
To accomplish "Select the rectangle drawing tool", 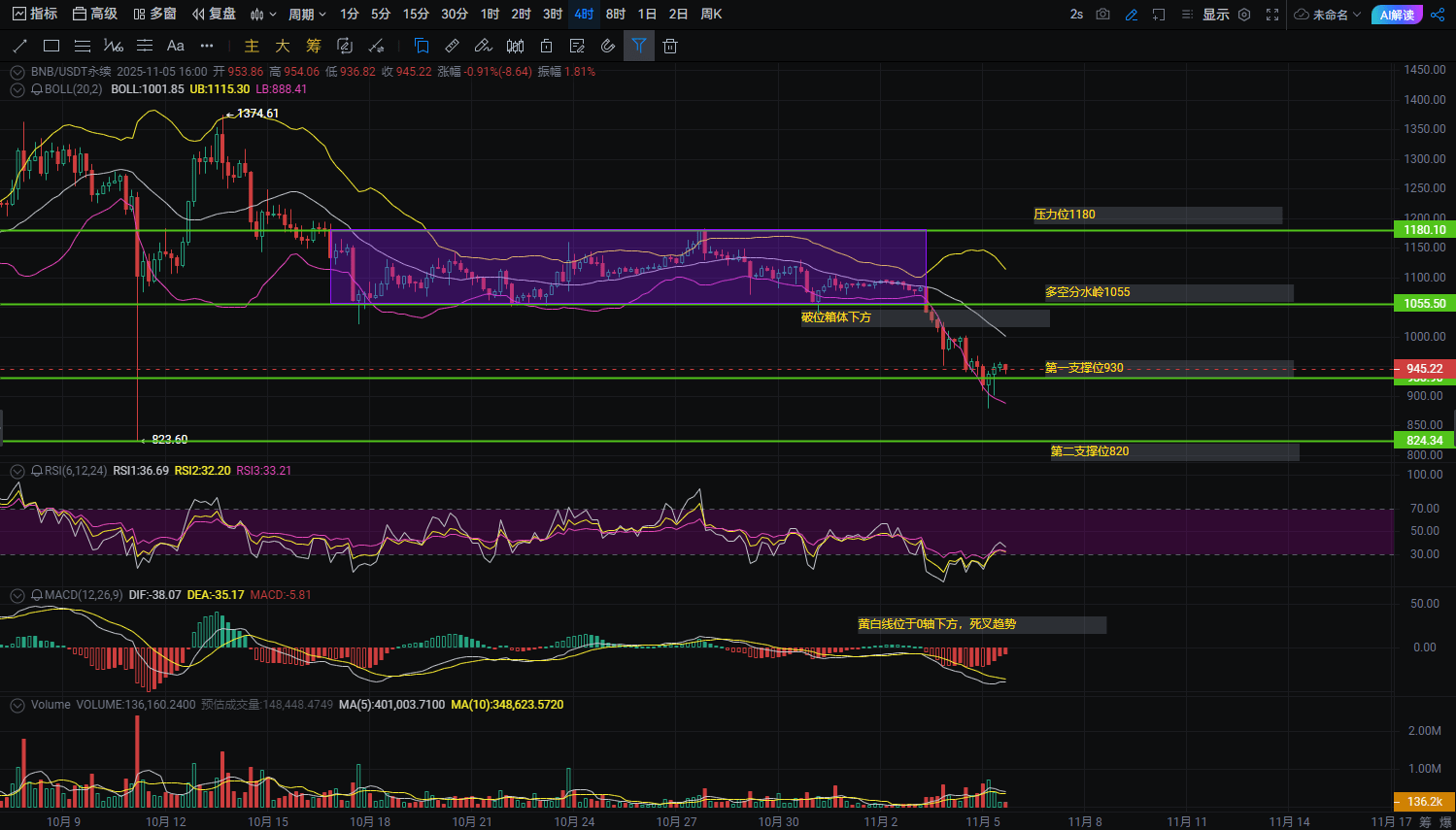I will point(51,46).
